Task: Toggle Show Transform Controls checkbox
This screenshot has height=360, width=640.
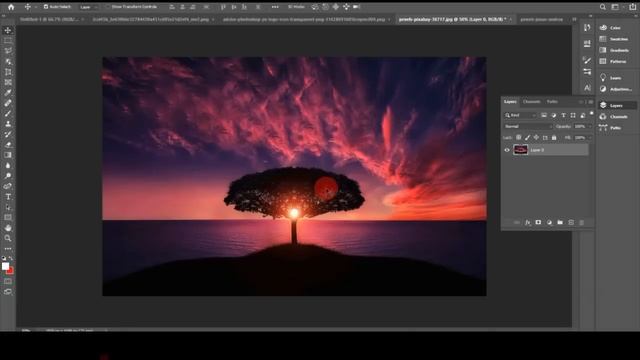Action: (x=108, y=7)
